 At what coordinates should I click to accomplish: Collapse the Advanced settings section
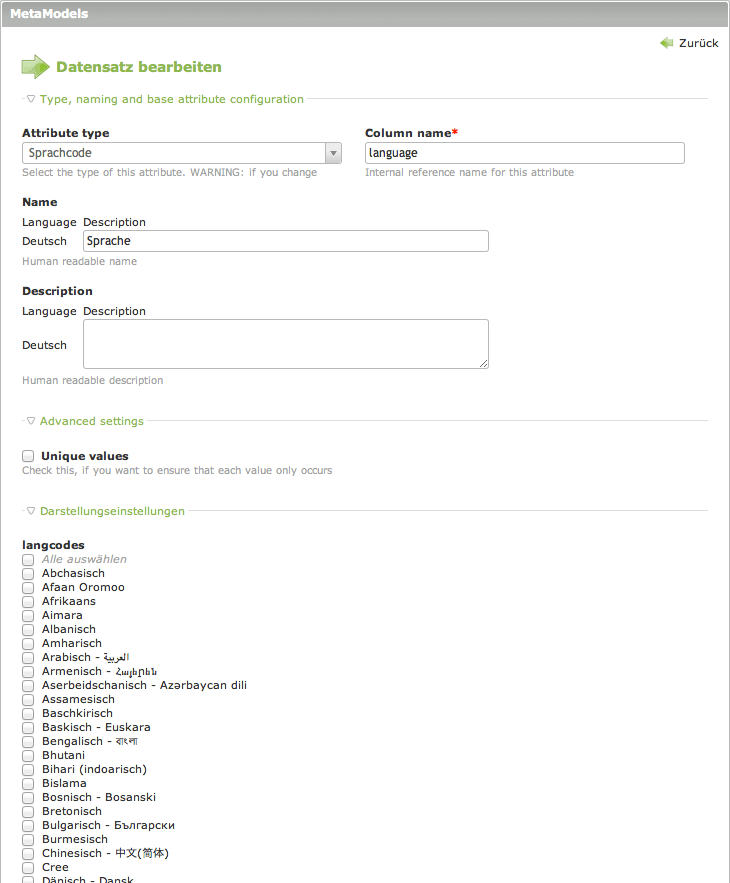[91, 421]
